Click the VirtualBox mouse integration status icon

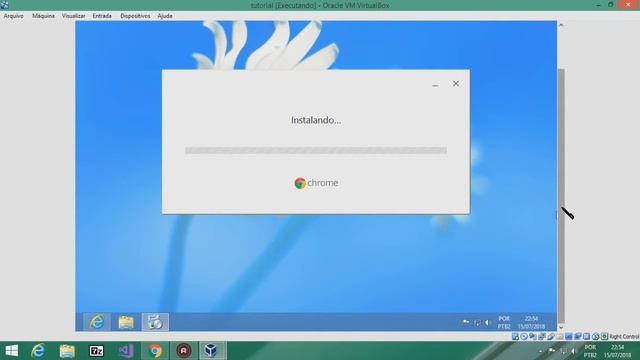(596, 336)
